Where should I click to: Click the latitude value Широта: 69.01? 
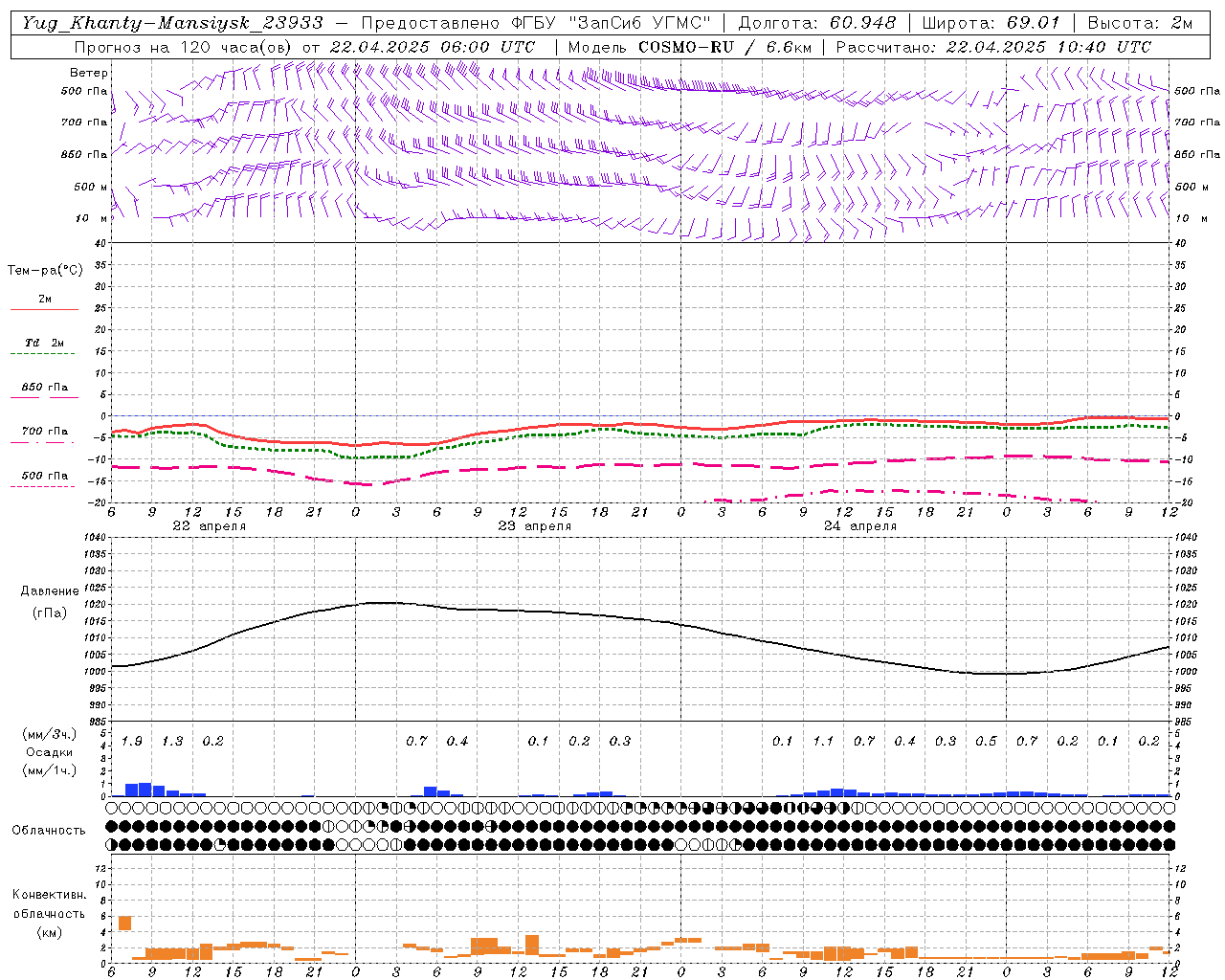pos(991,23)
